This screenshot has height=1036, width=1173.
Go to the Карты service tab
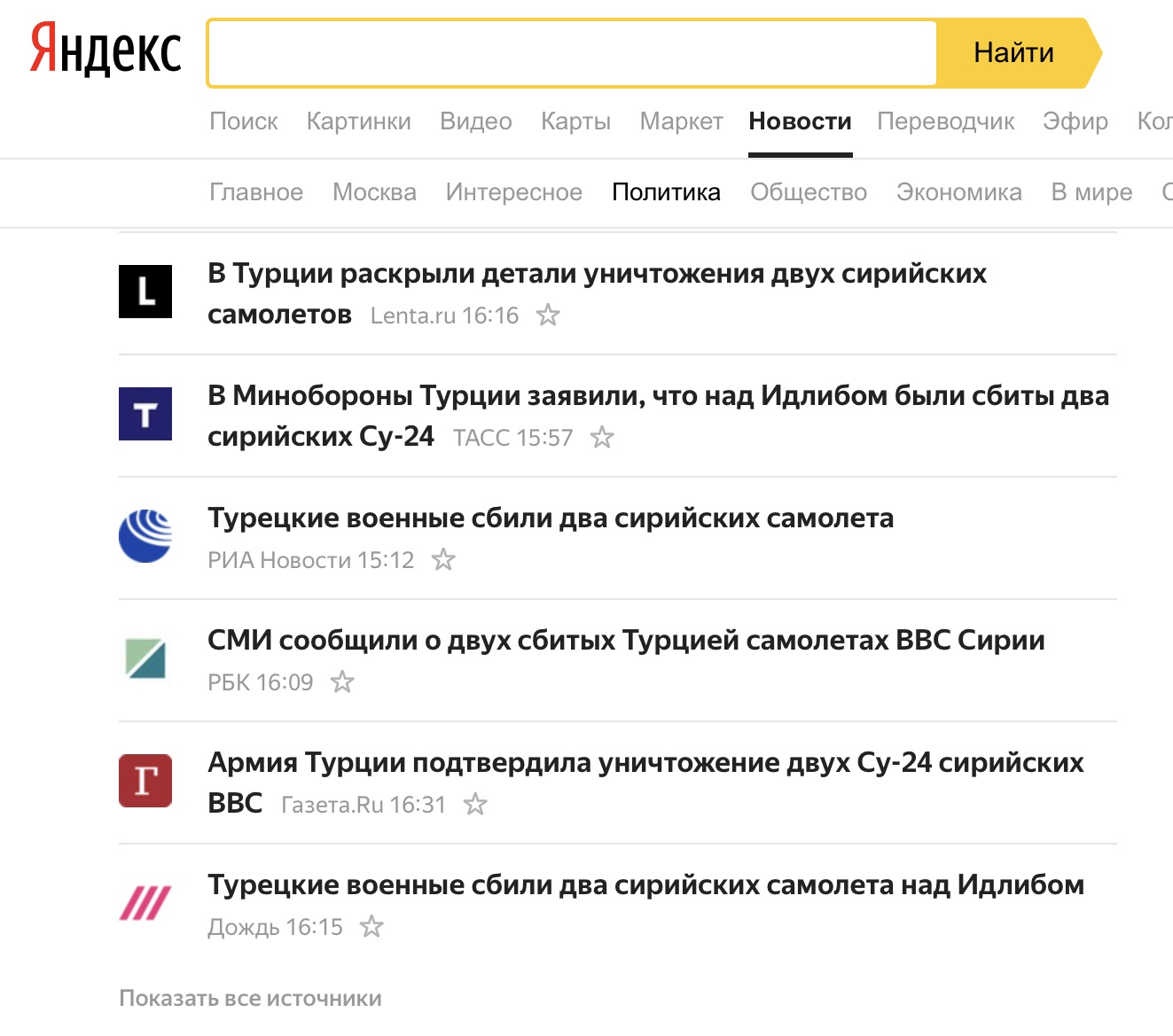(576, 121)
